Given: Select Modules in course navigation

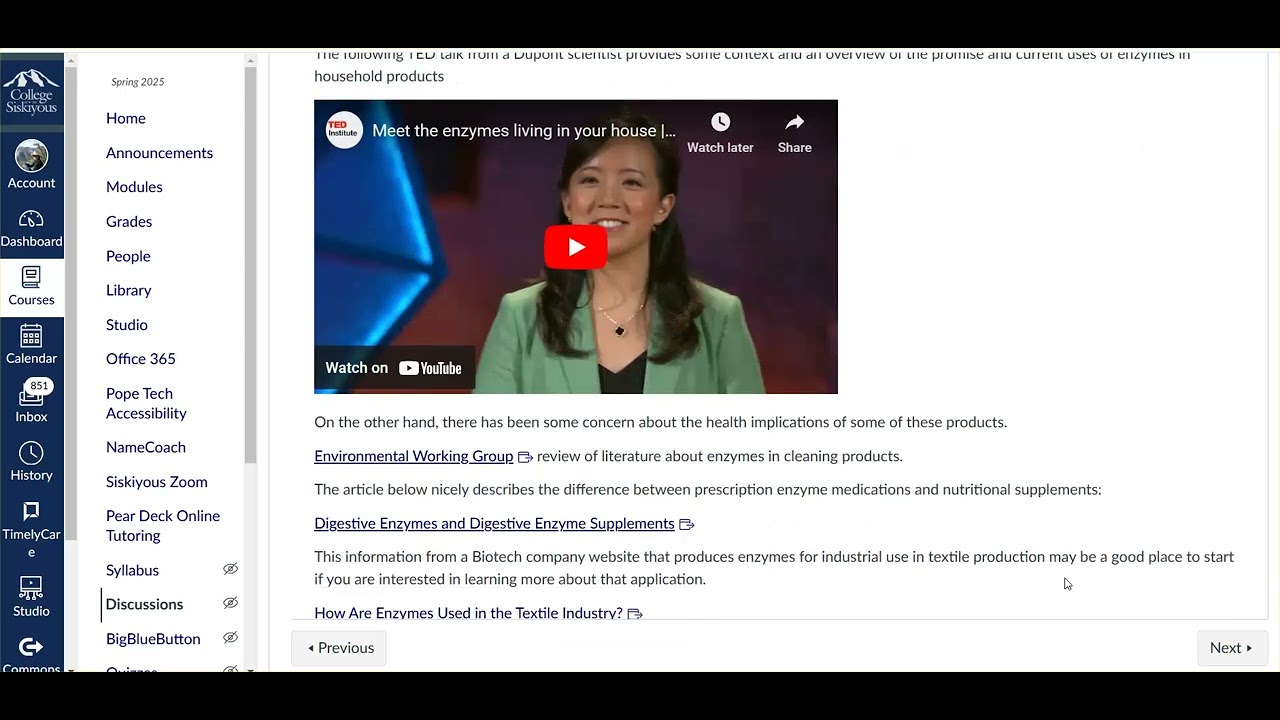Looking at the screenshot, I should tap(134, 187).
